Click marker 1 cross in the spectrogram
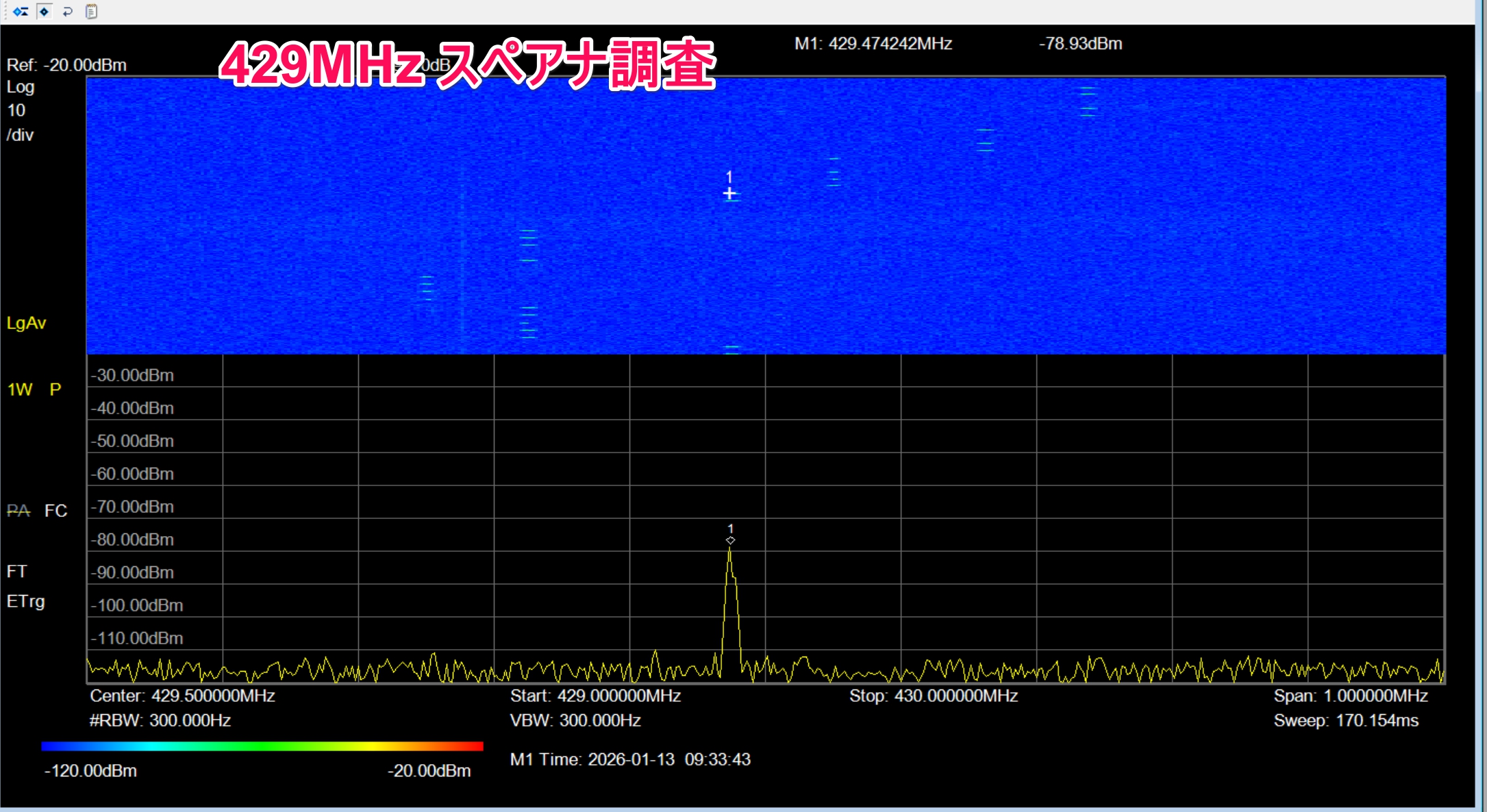This screenshot has width=1487, height=812. tap(729, 194)
